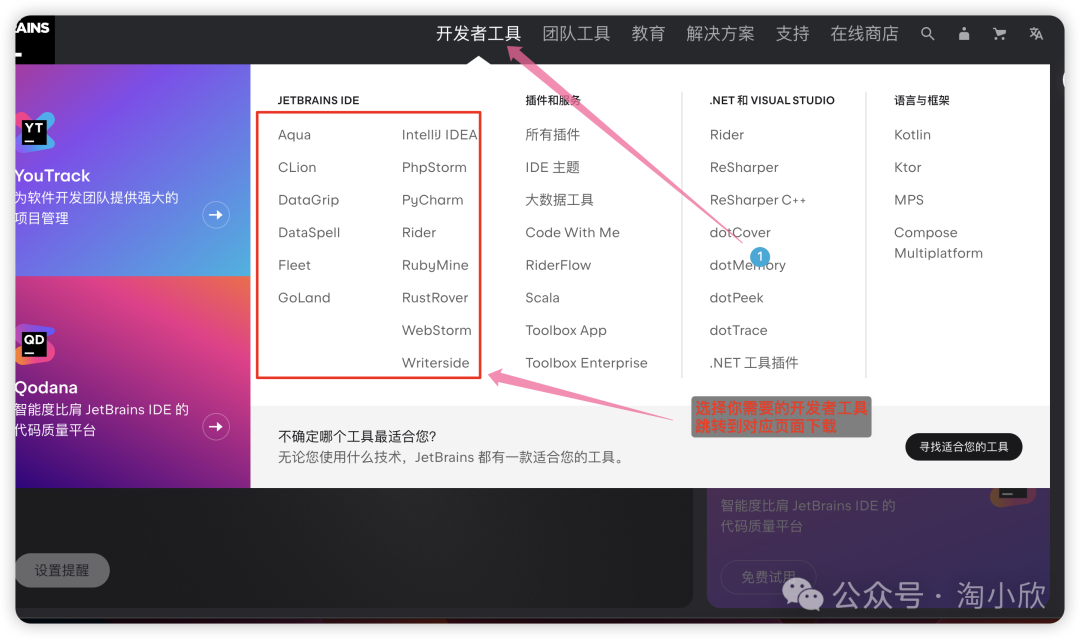
Task: Open the 支持 menu
Action: [792, 34]
